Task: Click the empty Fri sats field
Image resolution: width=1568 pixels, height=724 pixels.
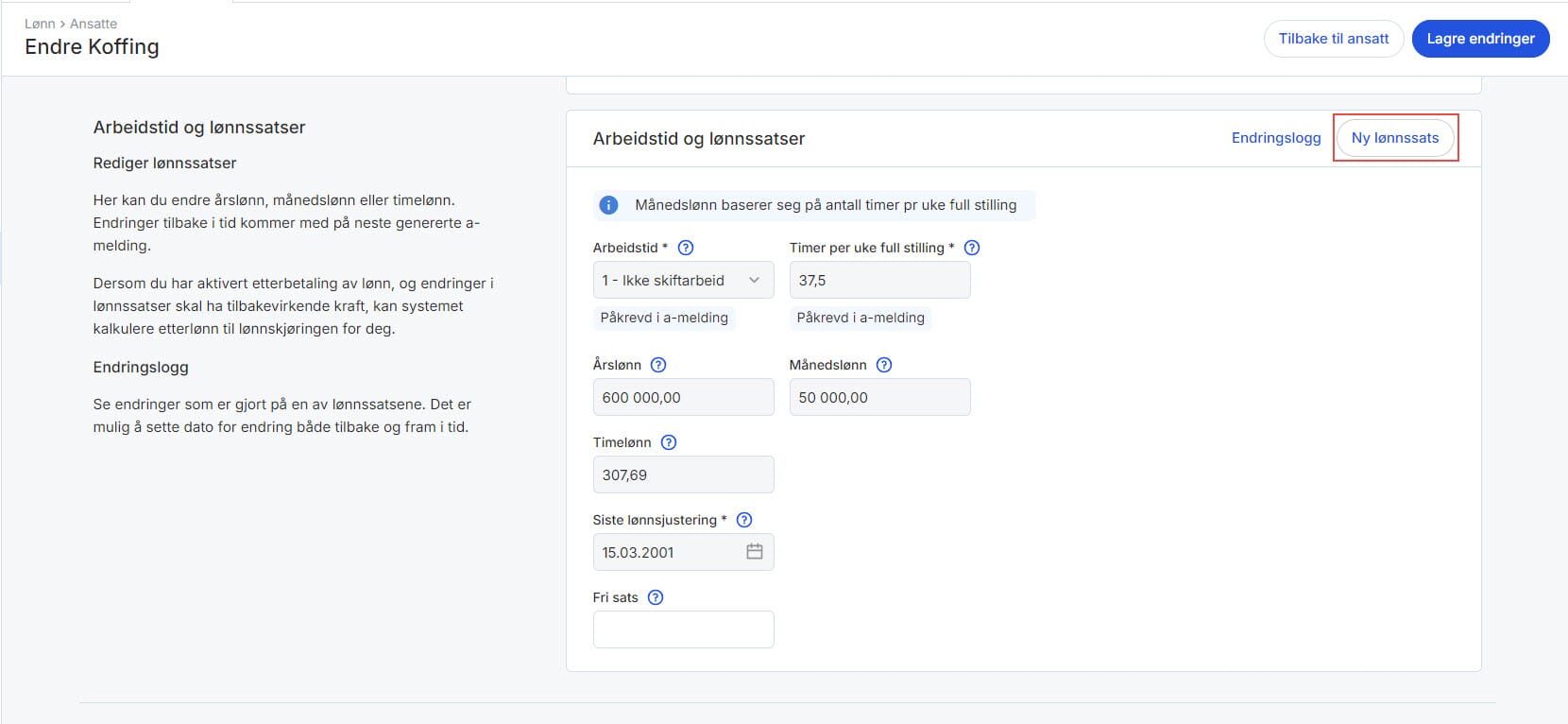Action: (x=682, y=629)
